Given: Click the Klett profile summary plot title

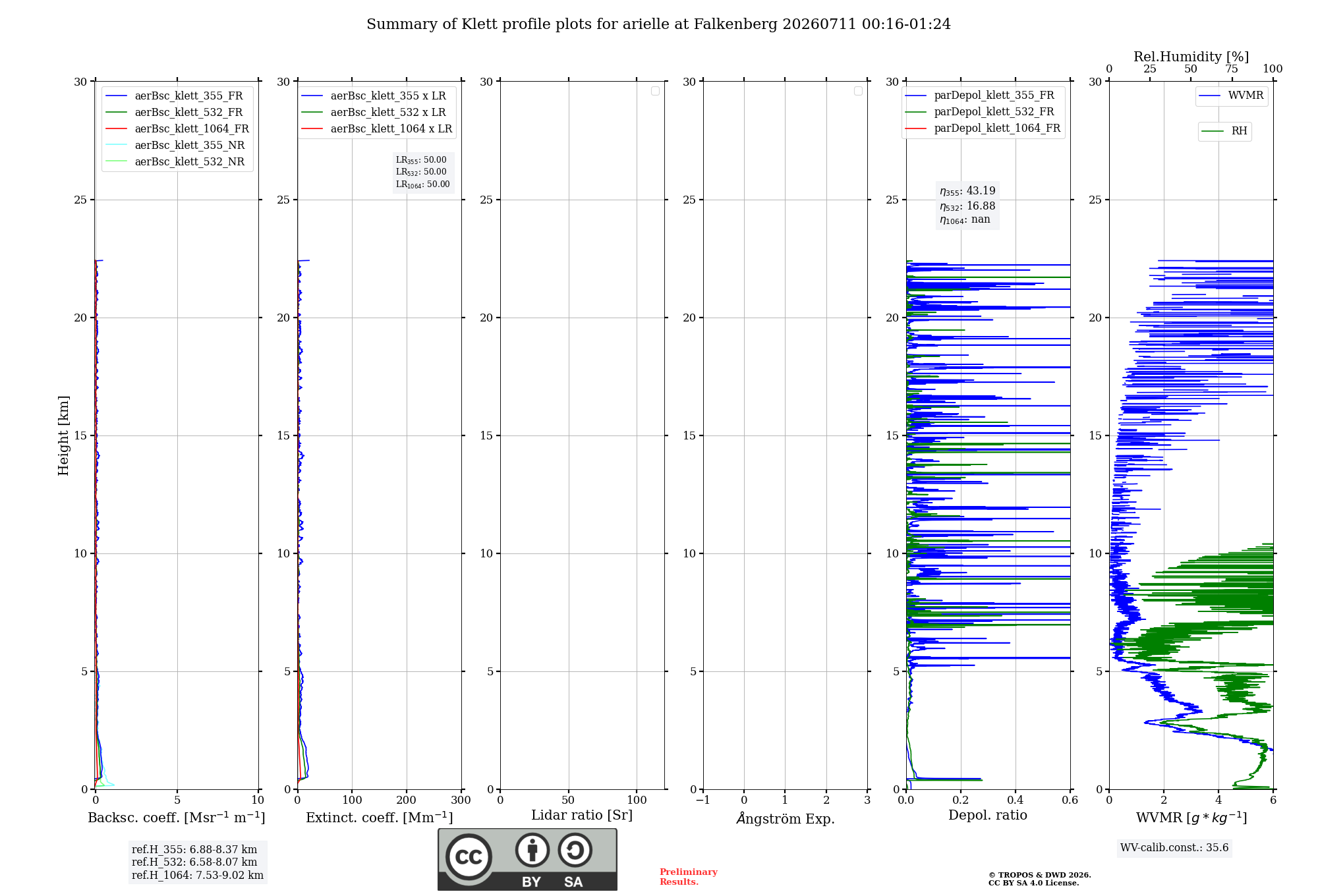Looking at the screenshot, I should [x=658, y=24].
